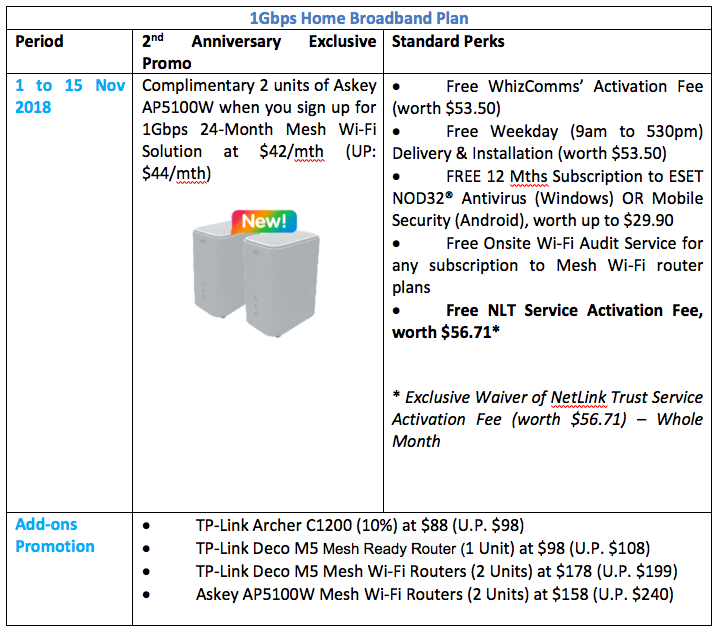Image resolution: width=717 pixels, height=632 pixels.
Task: Click the blue "1 to 15 Nov 2018" date
Action: (x=69, y=96)
